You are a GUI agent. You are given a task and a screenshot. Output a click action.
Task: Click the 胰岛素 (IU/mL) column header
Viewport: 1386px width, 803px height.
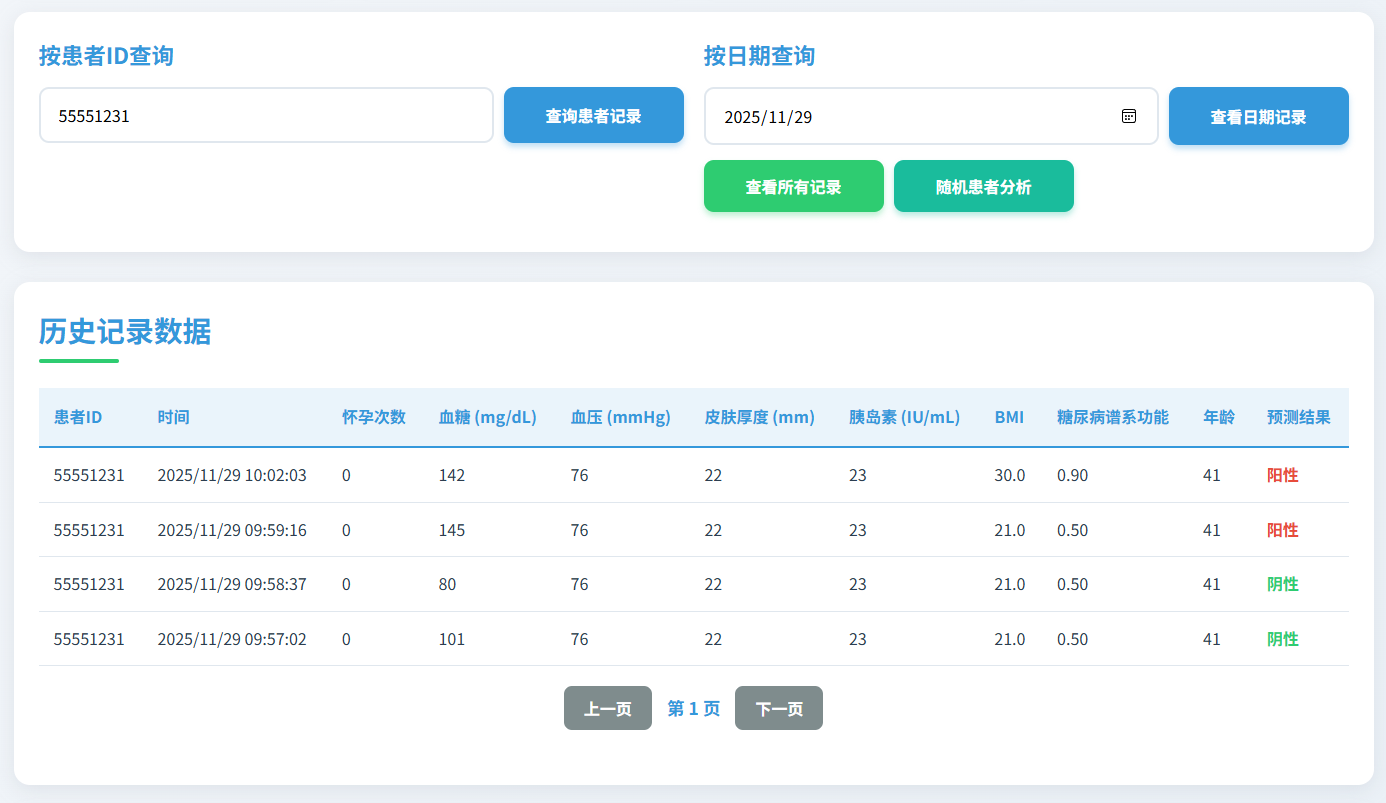point(905,417)
